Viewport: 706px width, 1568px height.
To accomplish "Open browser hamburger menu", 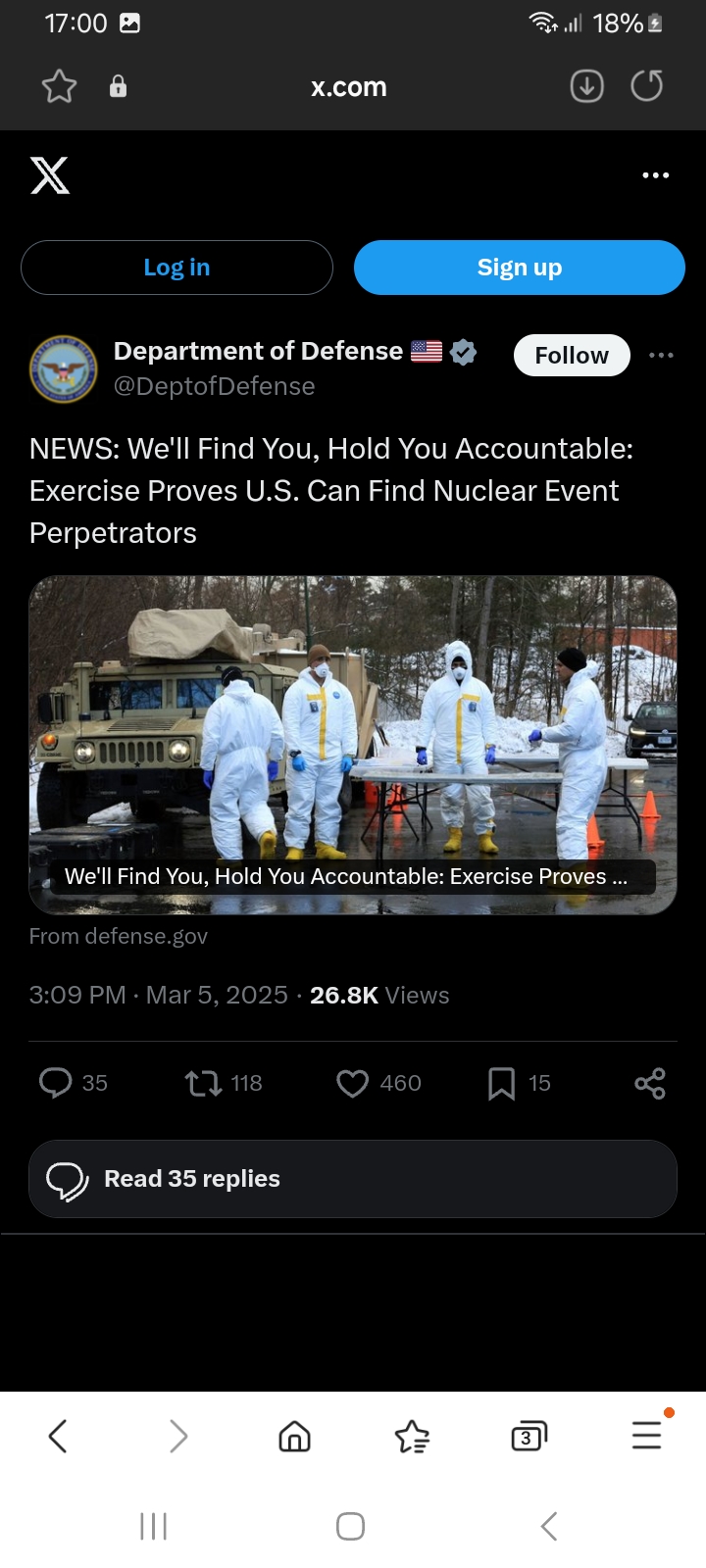I will click(x=647, y=1436).
